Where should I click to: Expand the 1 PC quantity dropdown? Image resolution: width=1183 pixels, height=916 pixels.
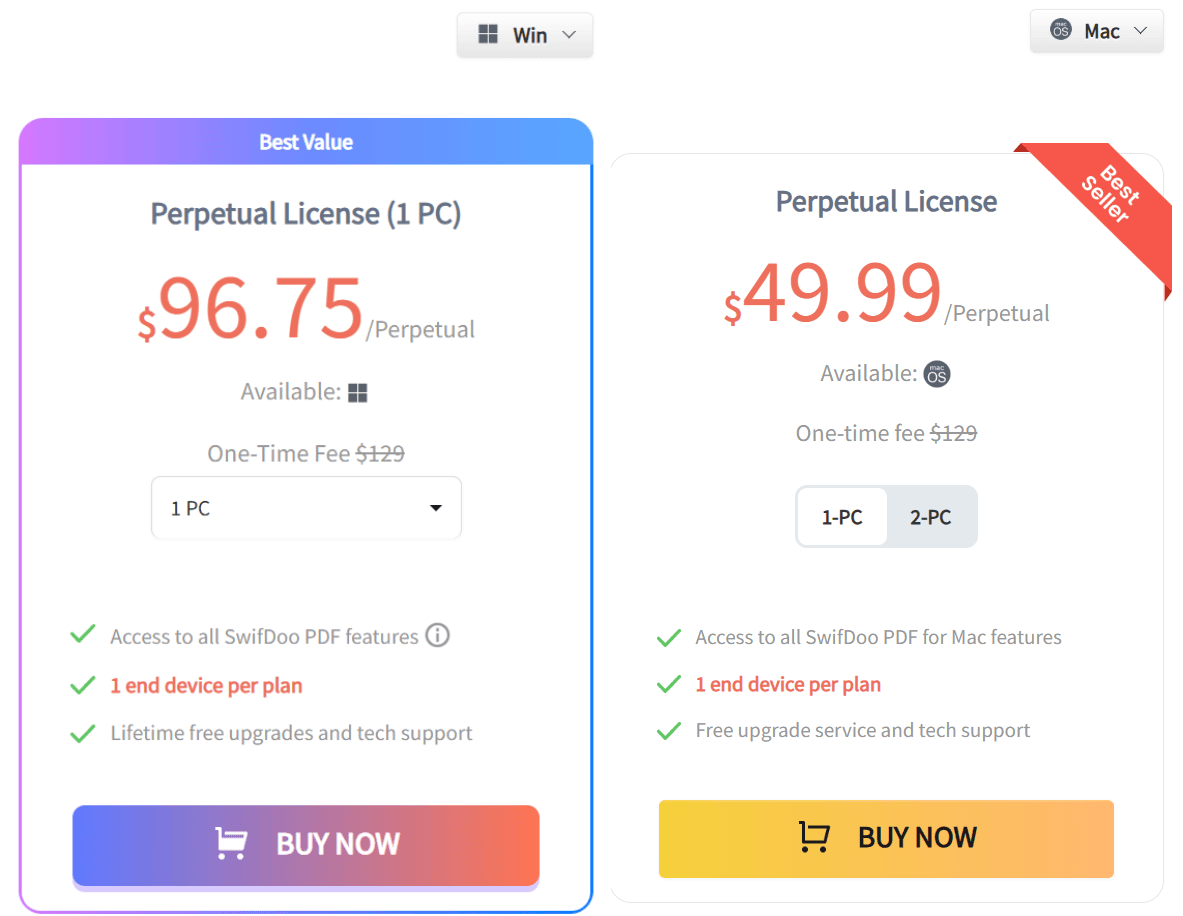coord(306,508)
